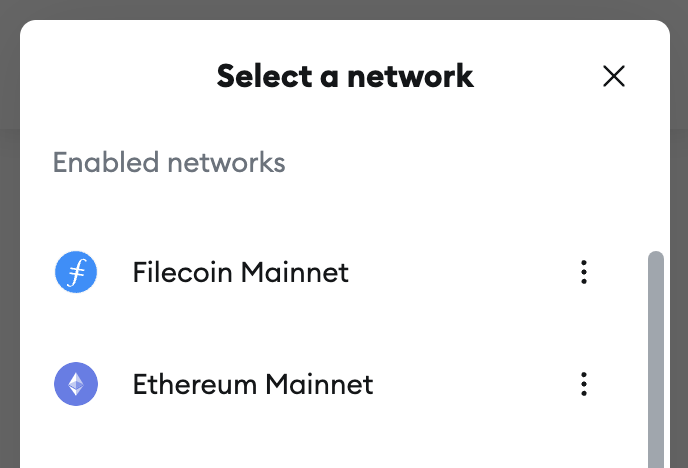Click the Select a network title

click(345, 76)
